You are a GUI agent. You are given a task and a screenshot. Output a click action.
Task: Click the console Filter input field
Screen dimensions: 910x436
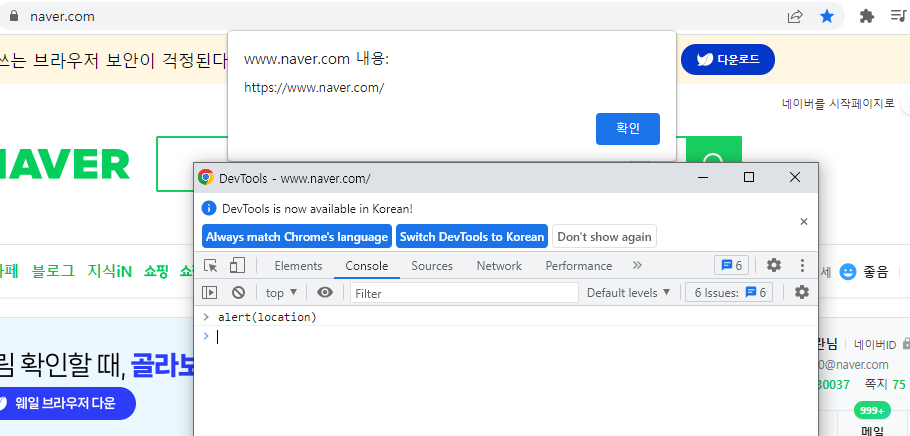point(464,293)
